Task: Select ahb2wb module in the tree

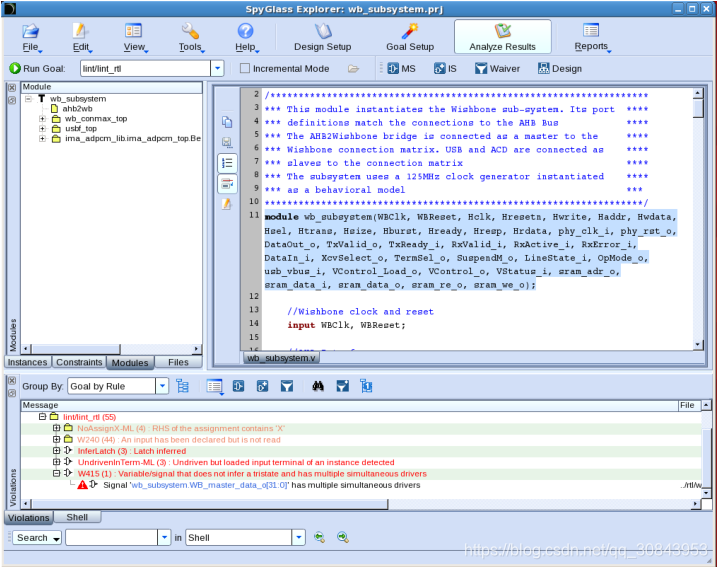Action: coord(77,108)
